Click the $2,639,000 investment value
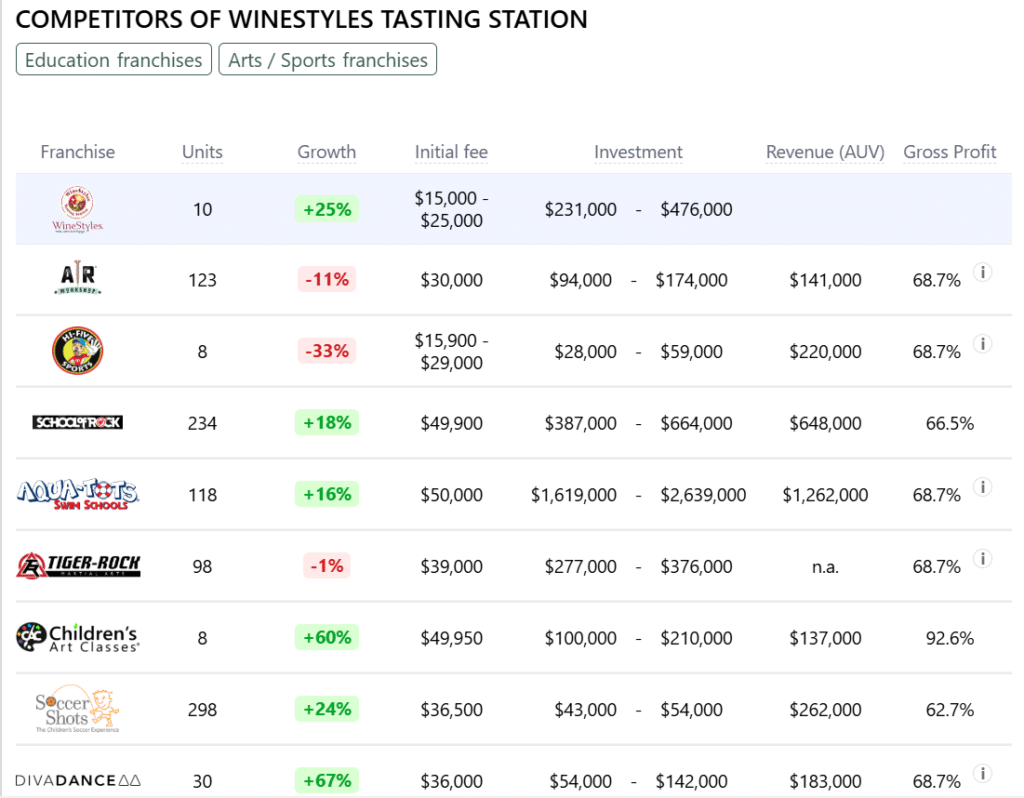This screenshot has width=1024, height=798. [x=703, y=495]
